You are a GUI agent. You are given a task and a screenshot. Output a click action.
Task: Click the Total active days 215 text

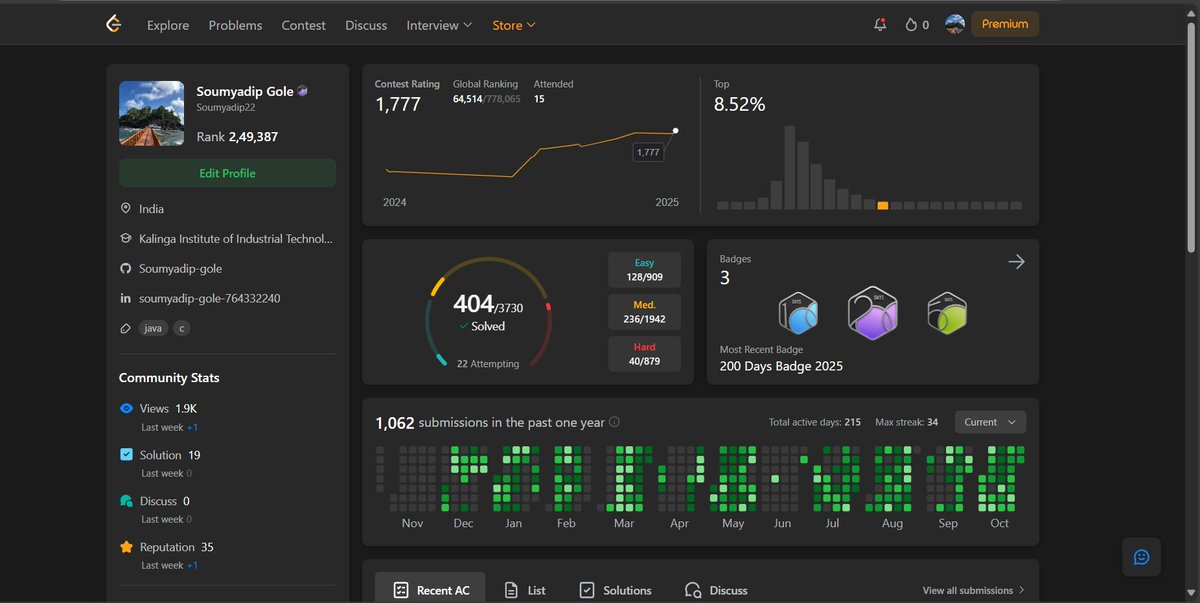click(815, 422)
